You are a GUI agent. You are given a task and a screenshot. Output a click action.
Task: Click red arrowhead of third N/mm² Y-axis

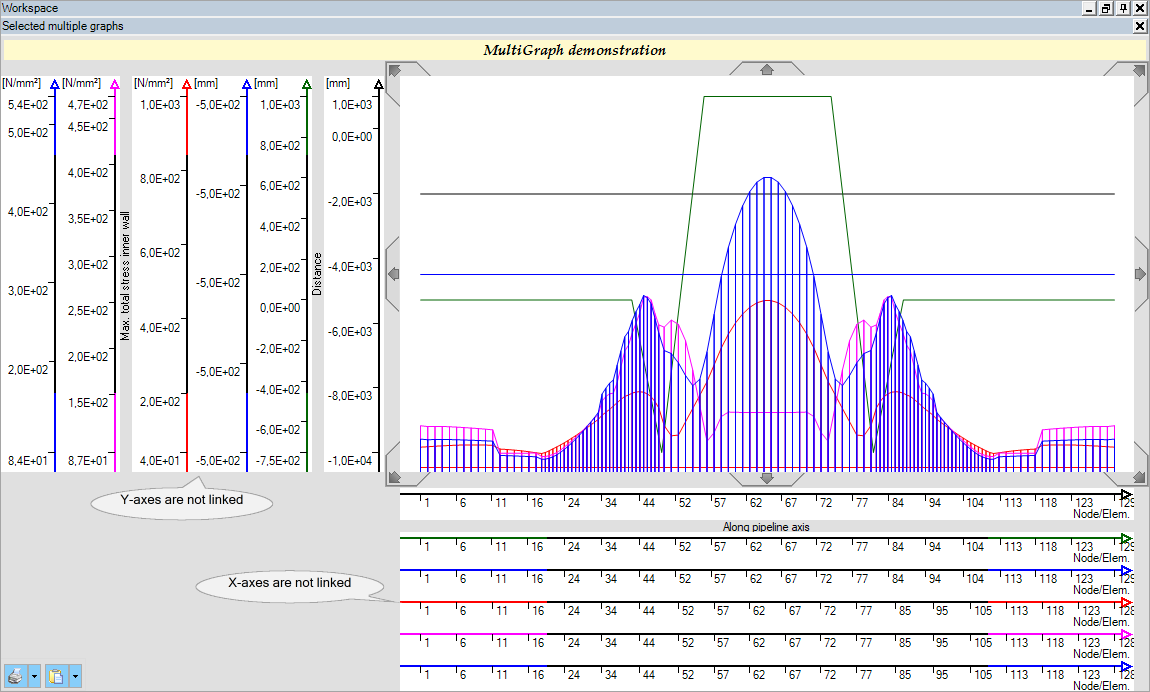(x=186, y=84)
